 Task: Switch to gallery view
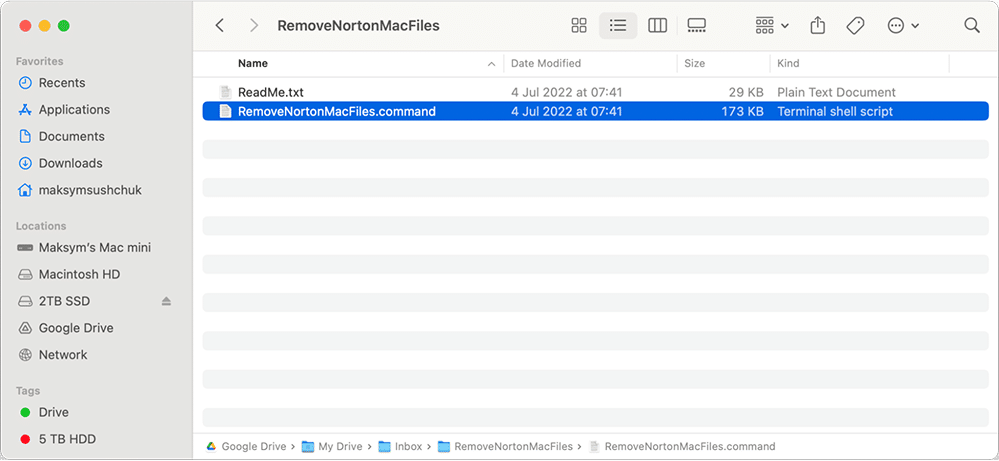click(x=696, y=25)
